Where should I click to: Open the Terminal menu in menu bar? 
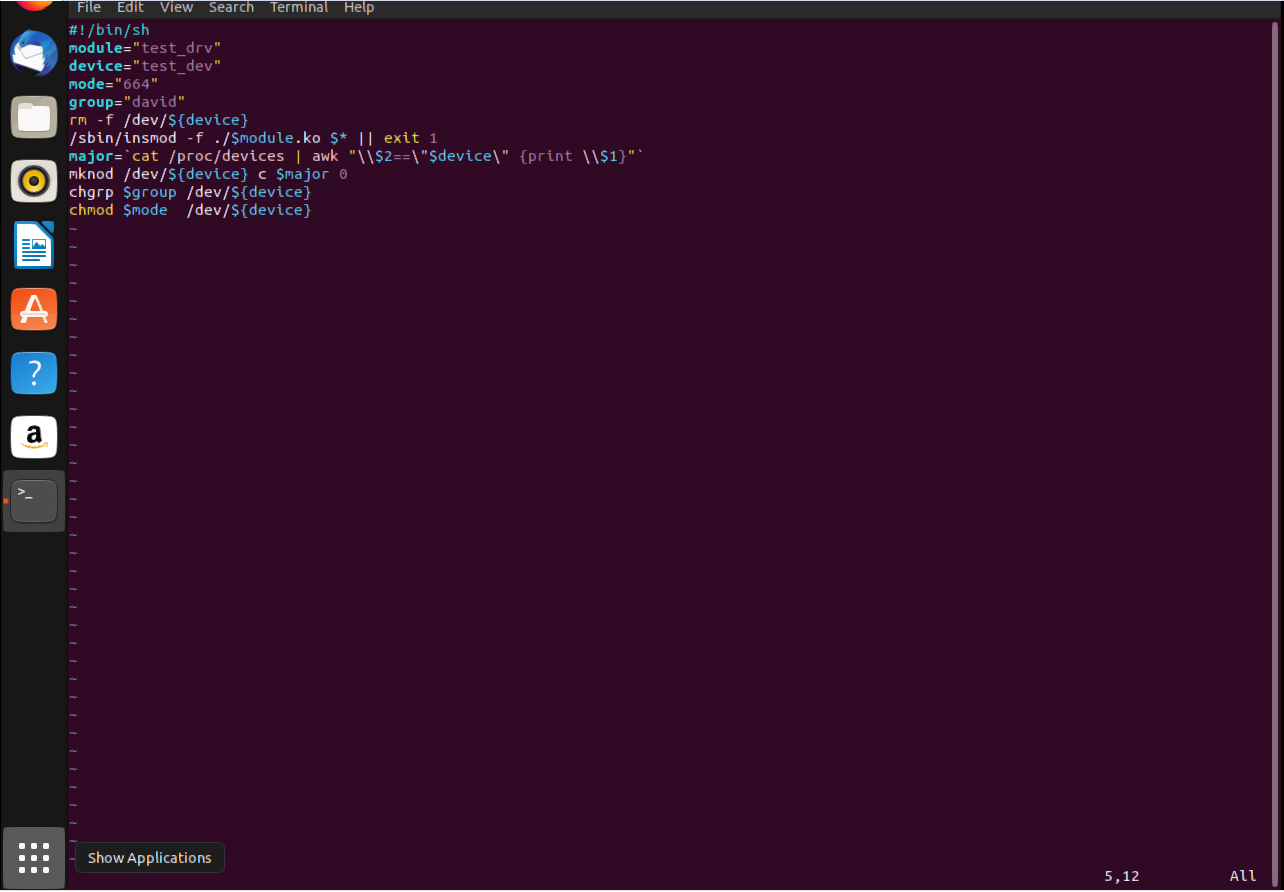coord(298,8)
